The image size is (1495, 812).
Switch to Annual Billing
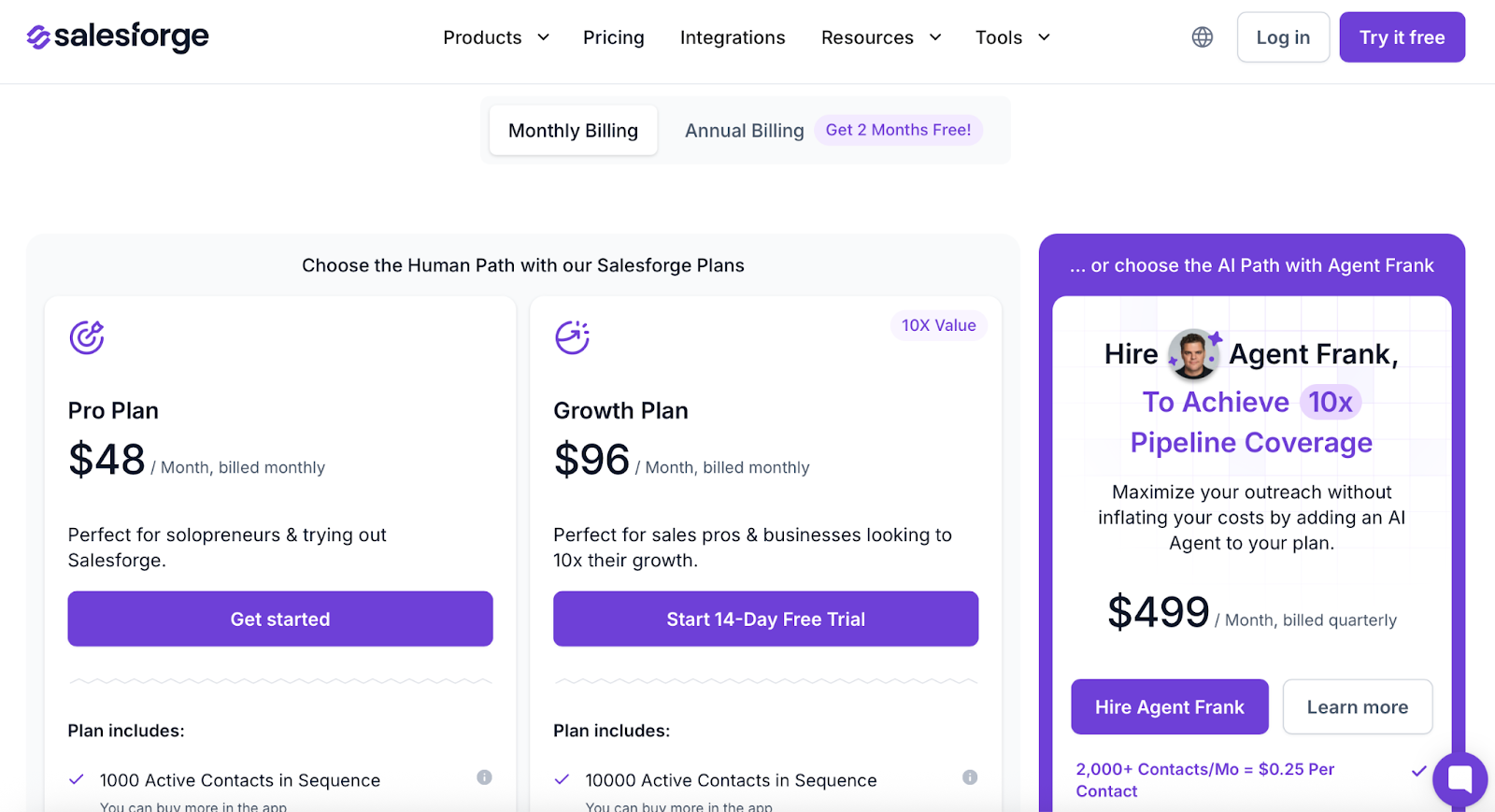[744, 131]
